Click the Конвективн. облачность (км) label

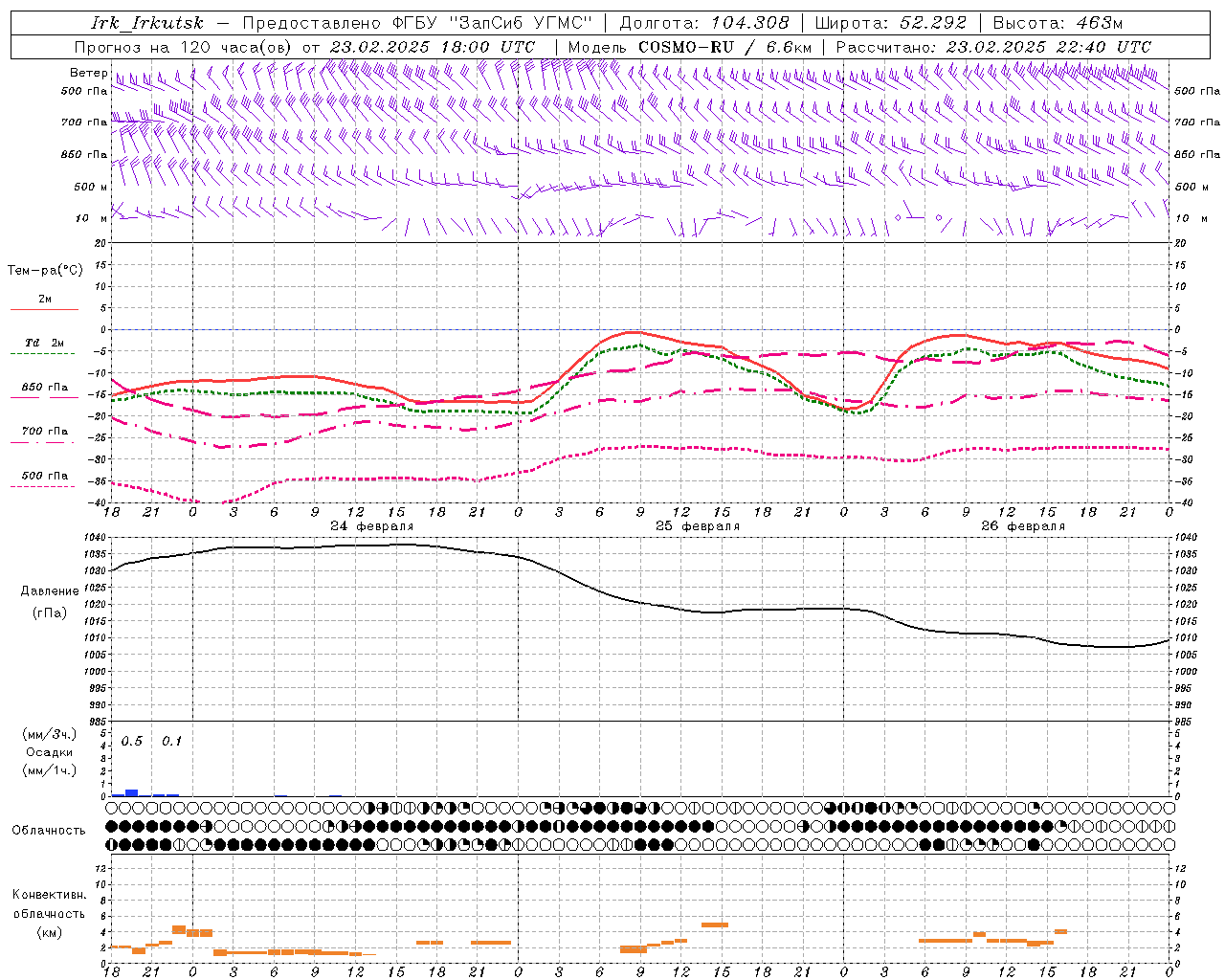click(x=49, y=913)
